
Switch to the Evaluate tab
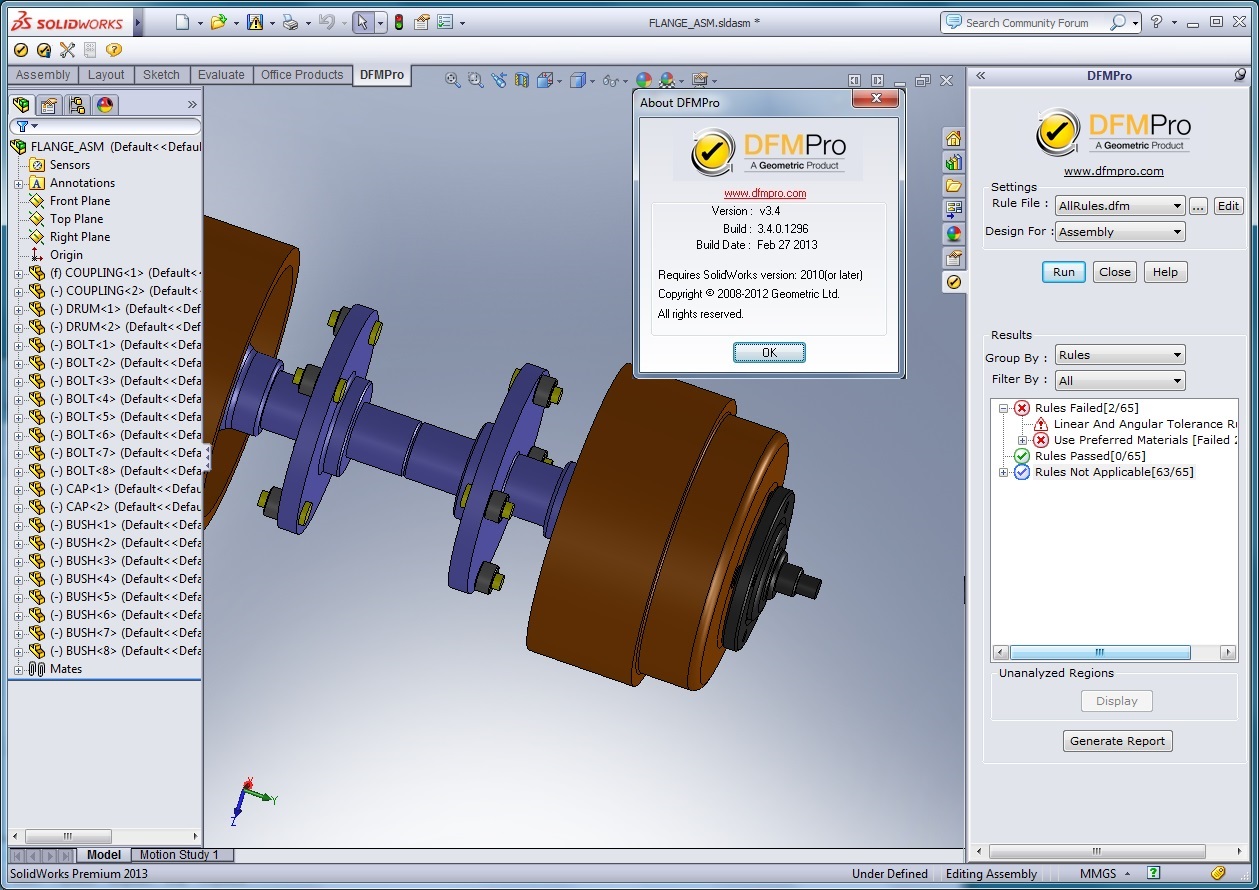[221, 75]
